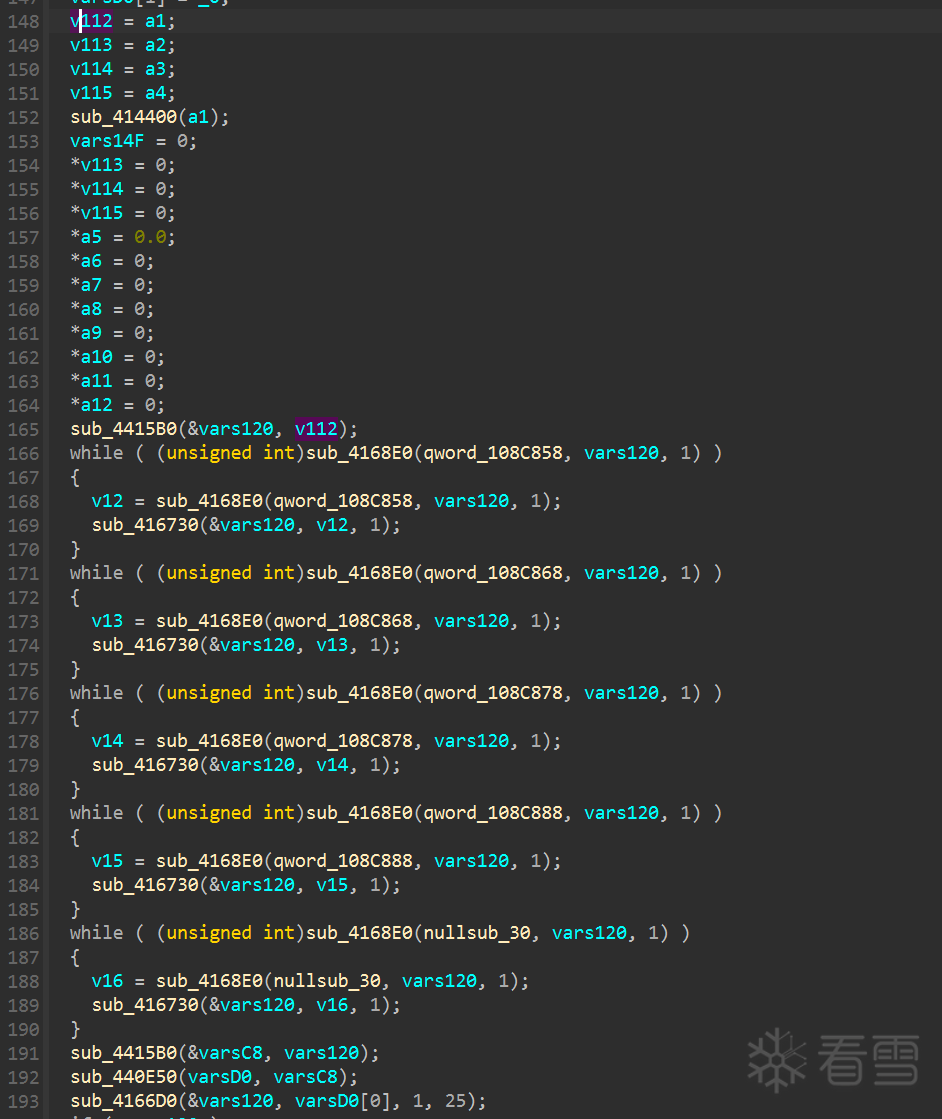Select *a6 on line 158
The width and height of the screenshot is (942, 1119).
[86, 261]
